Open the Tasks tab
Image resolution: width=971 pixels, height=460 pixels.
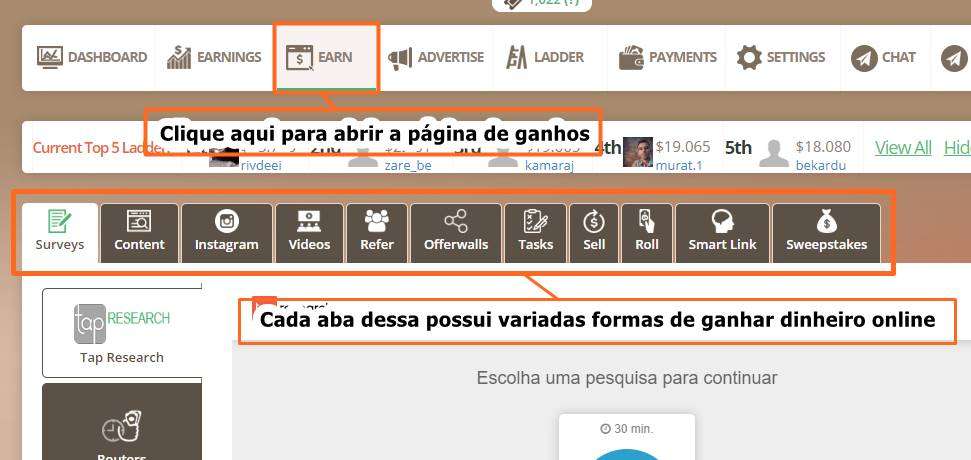tap(536, 232)
